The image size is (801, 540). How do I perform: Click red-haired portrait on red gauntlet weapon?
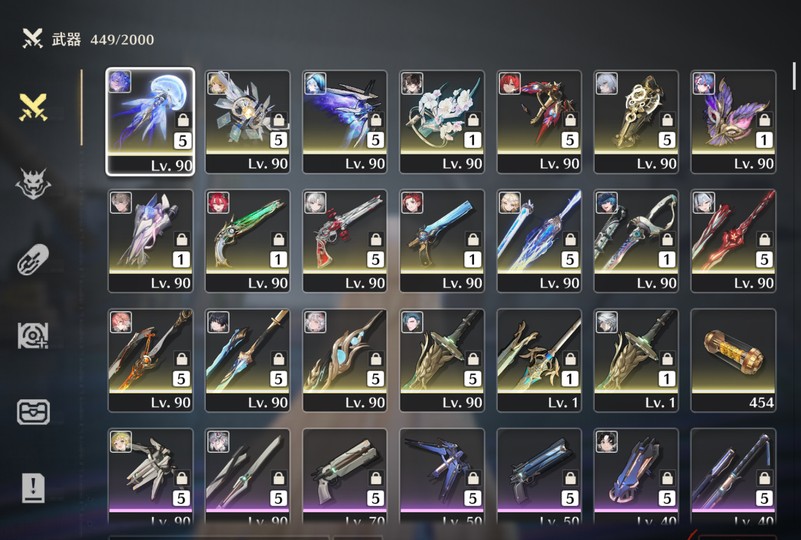coord(510,83)
